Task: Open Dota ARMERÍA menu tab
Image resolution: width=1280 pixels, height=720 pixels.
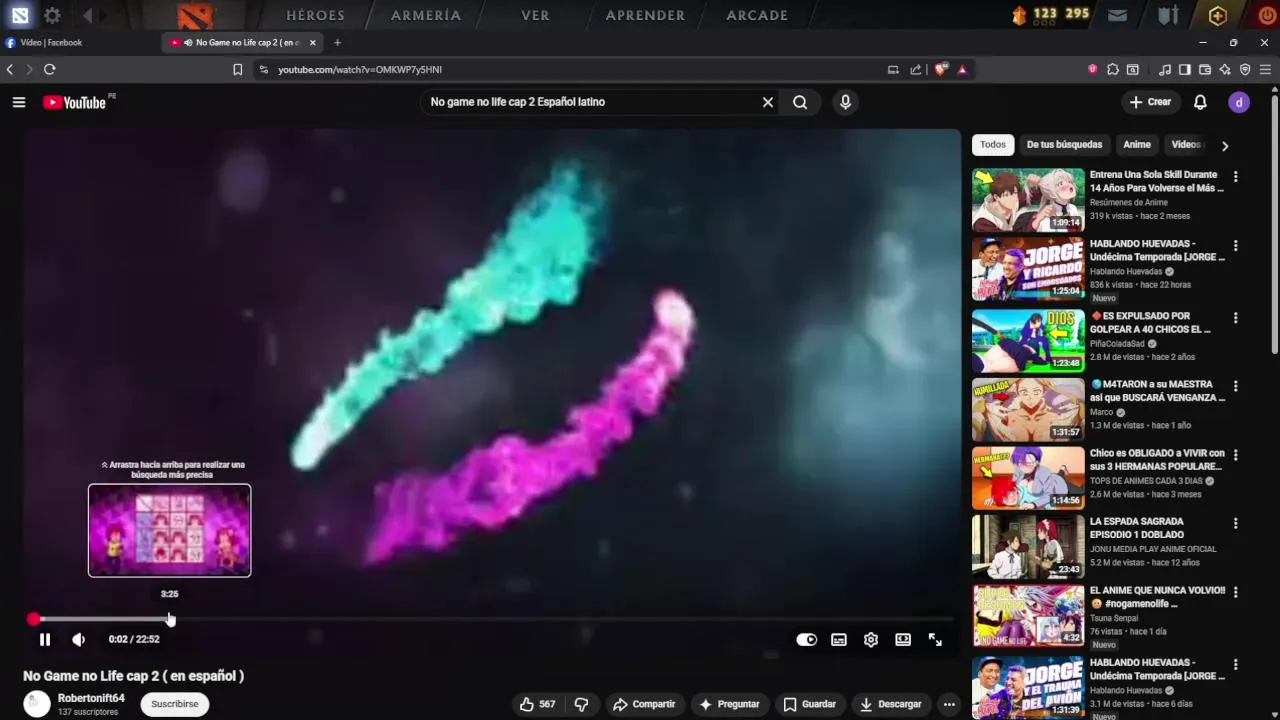Action: (426, 15)
